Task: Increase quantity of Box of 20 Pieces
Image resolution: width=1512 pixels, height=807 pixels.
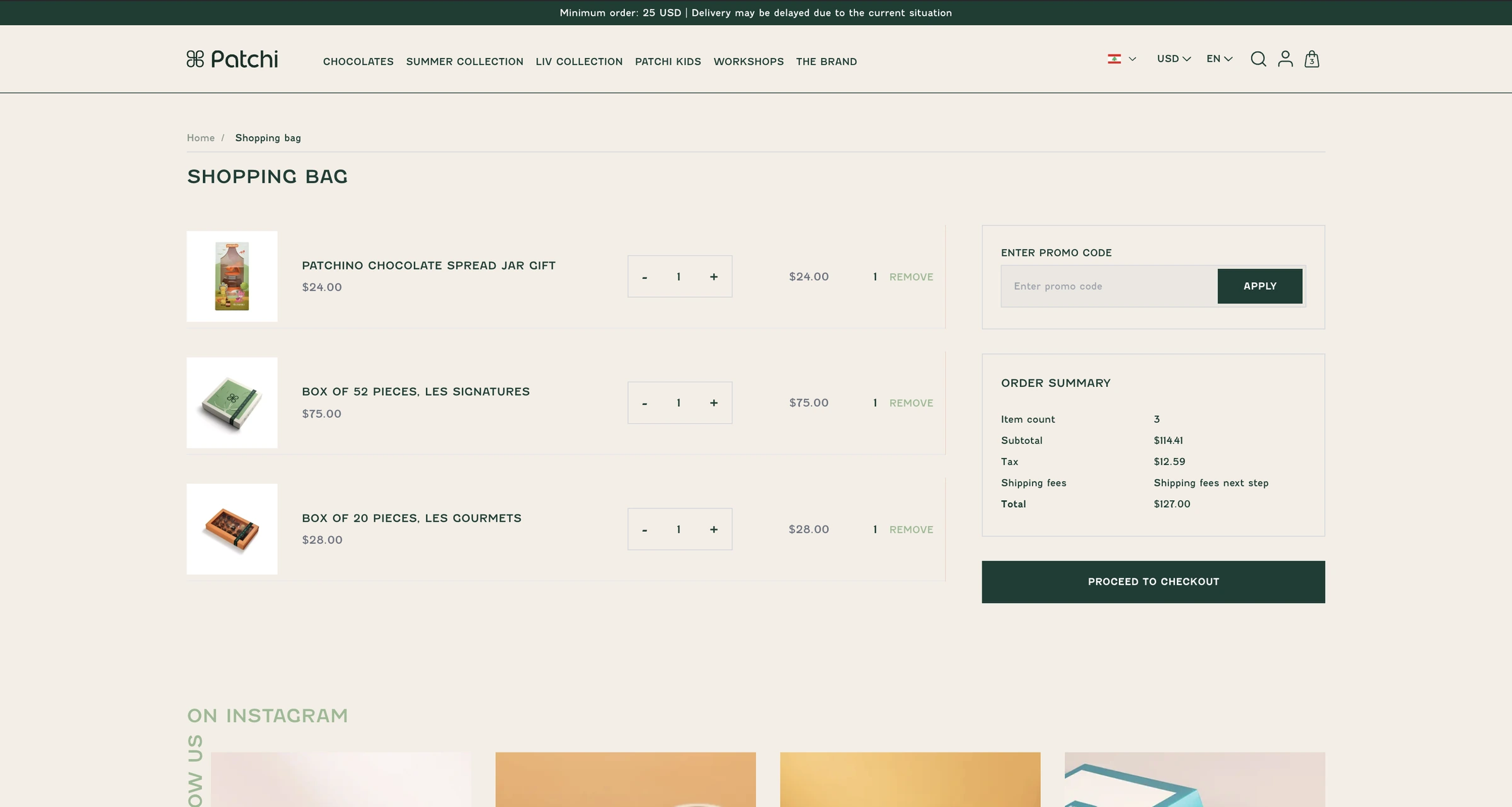Action: click(x=714, y=530)
